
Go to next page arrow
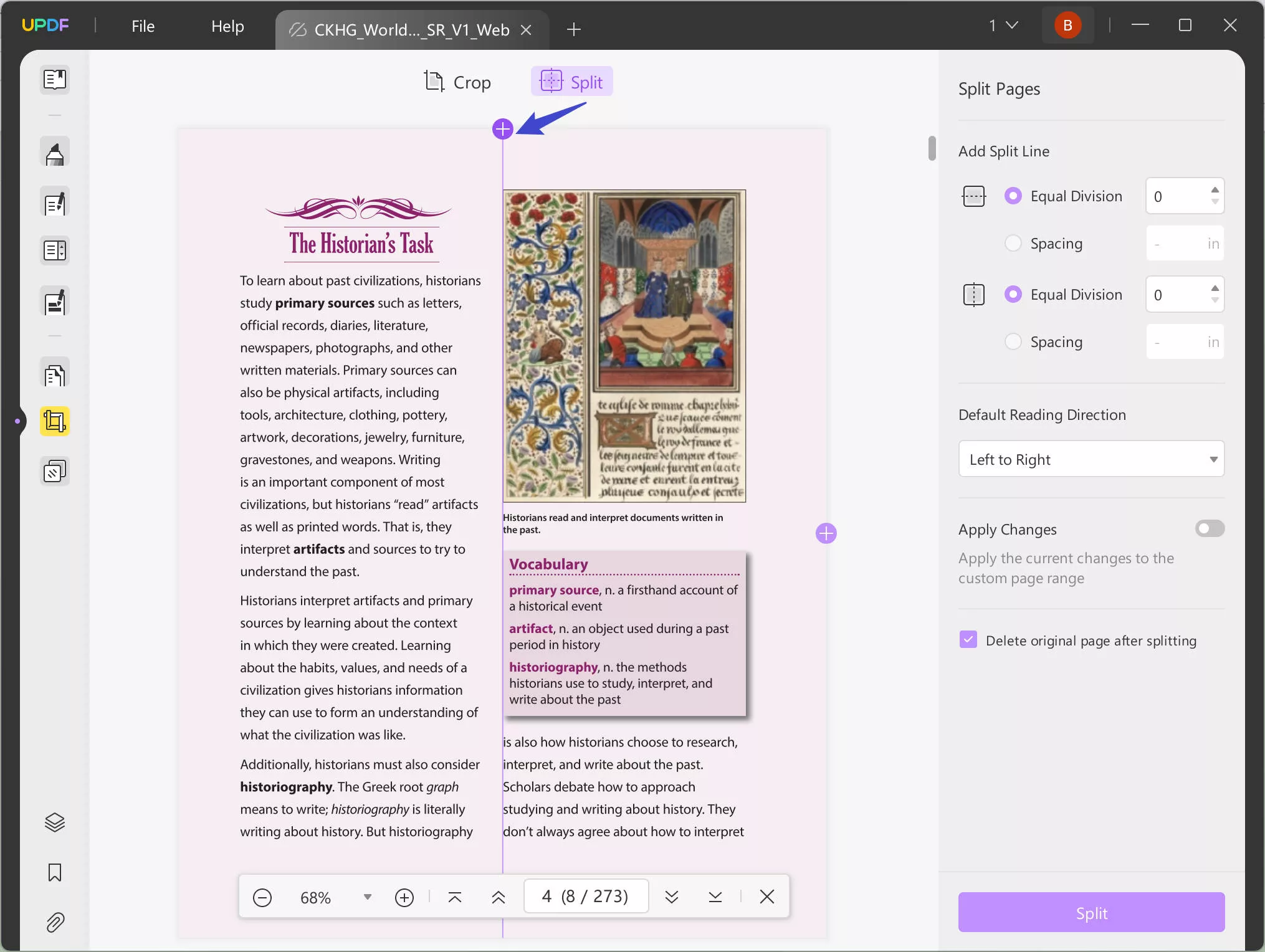pyautogui.click(x=672, y=897)
